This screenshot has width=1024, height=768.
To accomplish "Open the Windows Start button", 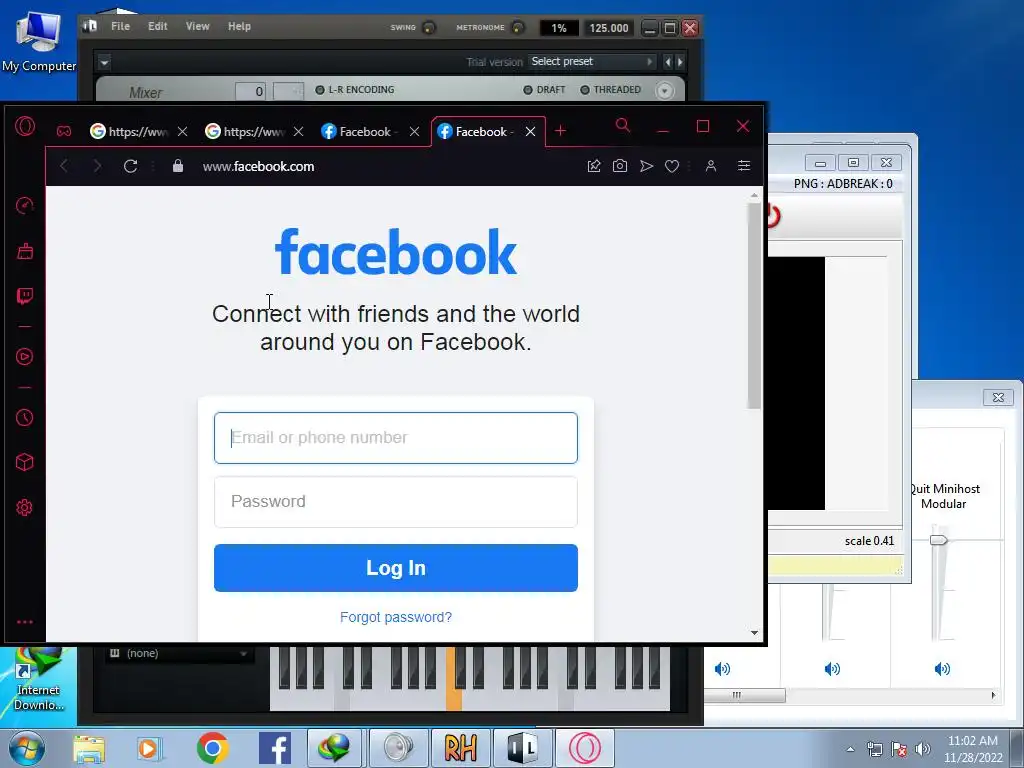I will point(27,748).
